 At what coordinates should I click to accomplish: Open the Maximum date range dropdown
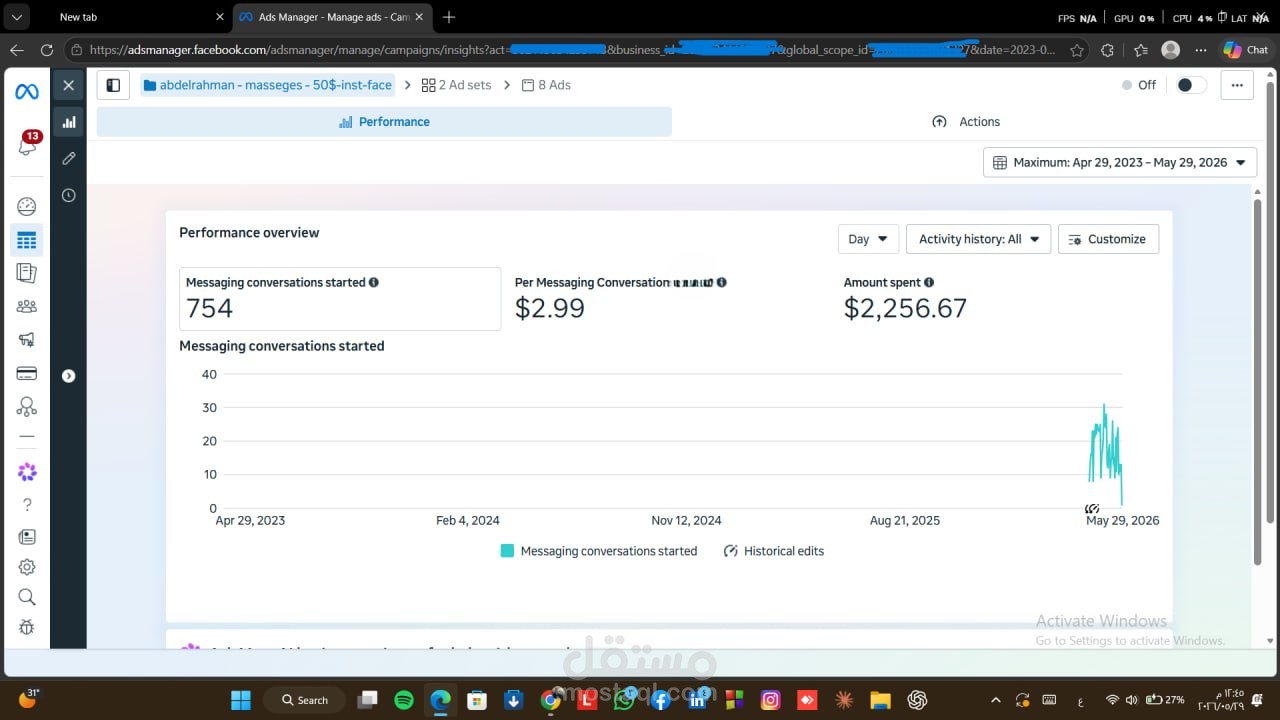tap(1120, 162)
